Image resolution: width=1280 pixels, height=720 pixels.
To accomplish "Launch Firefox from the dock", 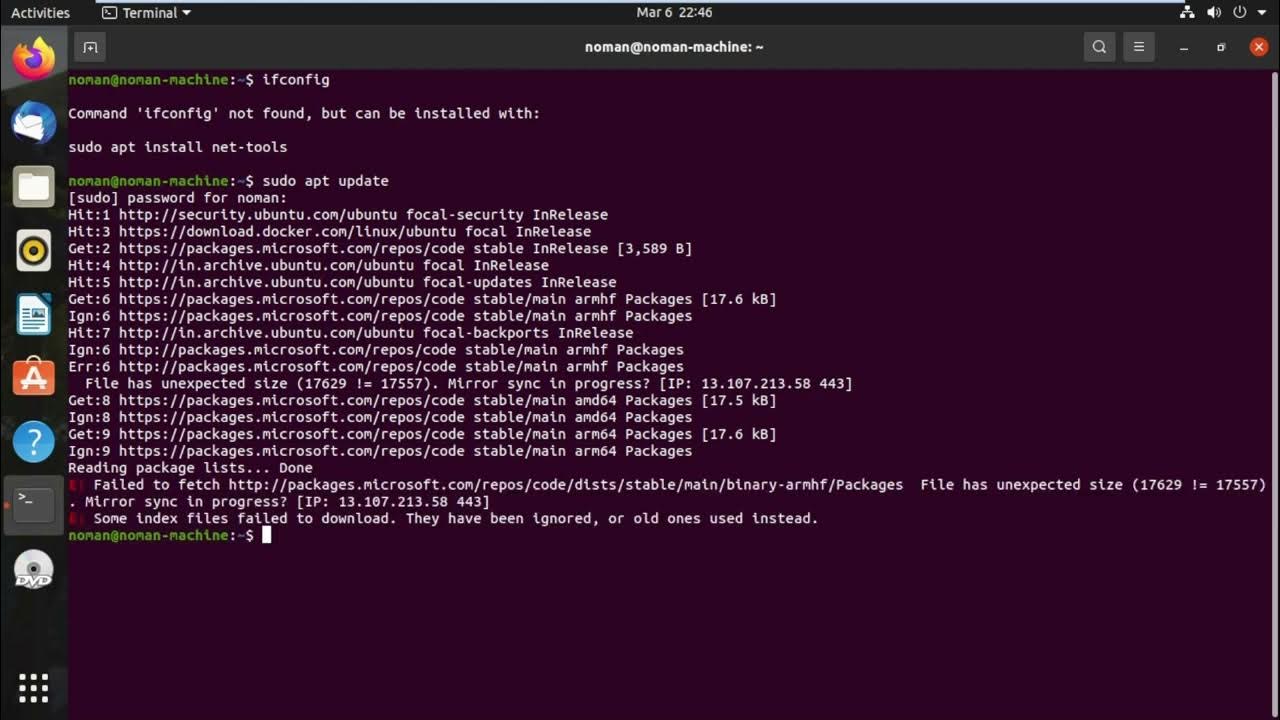I will click(34, 59).
